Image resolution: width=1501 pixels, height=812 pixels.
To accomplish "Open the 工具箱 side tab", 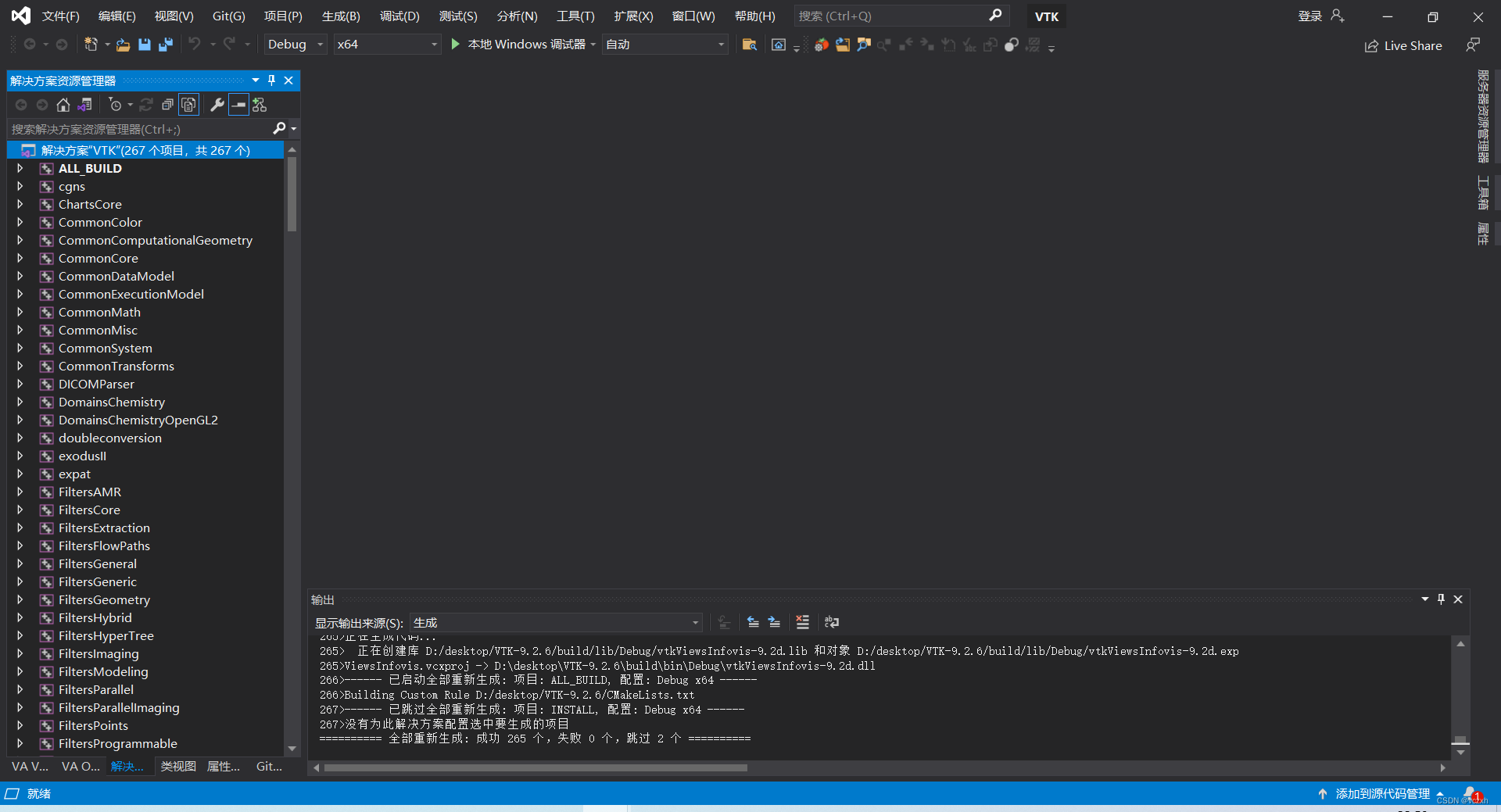I will point(1483,193).
